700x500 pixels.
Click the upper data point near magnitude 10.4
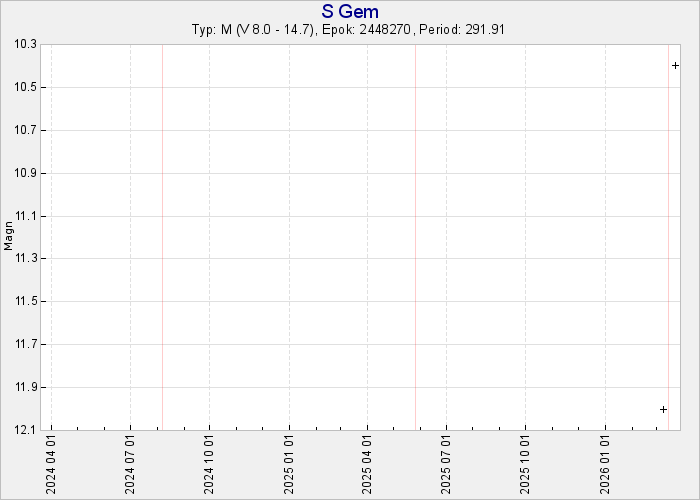click(676, 66)
